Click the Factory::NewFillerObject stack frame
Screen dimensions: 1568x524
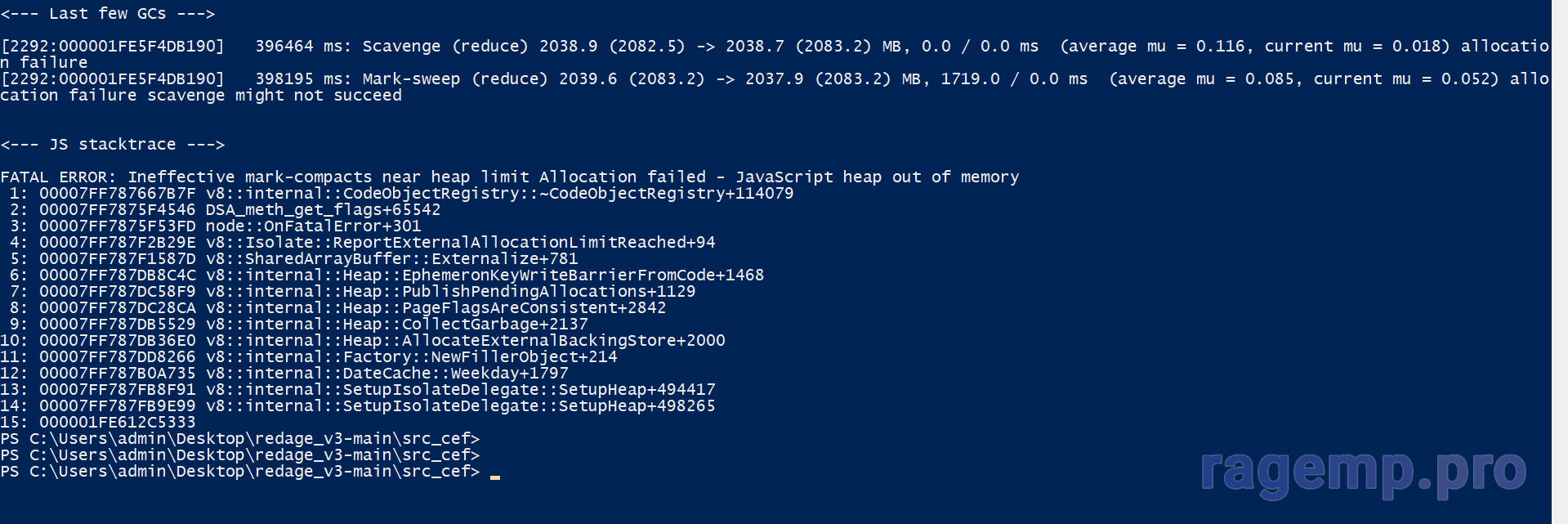pos(309,357)
